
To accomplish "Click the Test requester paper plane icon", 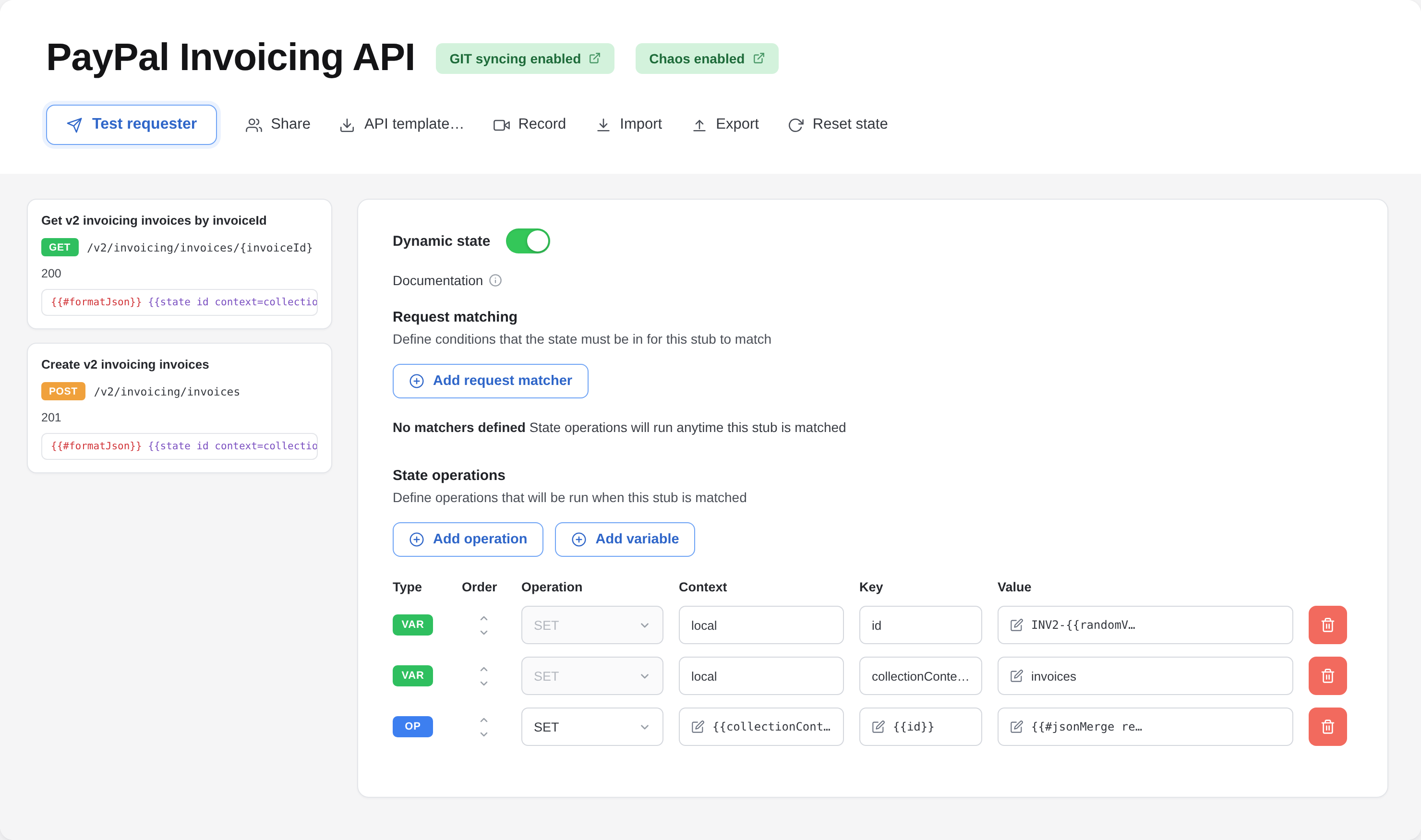I will (74, 125).
